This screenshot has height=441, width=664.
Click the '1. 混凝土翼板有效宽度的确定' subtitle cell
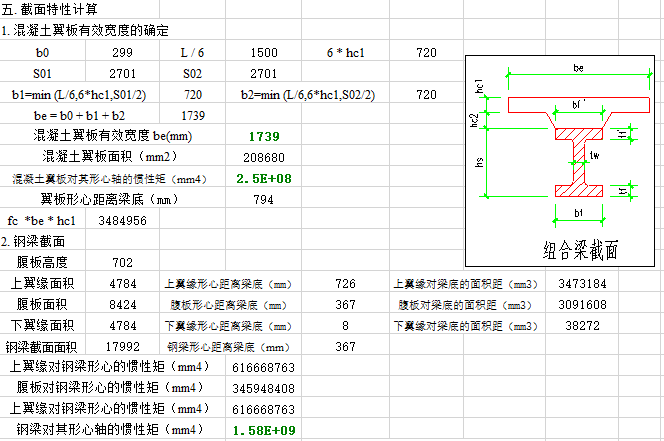pos(85,30)
